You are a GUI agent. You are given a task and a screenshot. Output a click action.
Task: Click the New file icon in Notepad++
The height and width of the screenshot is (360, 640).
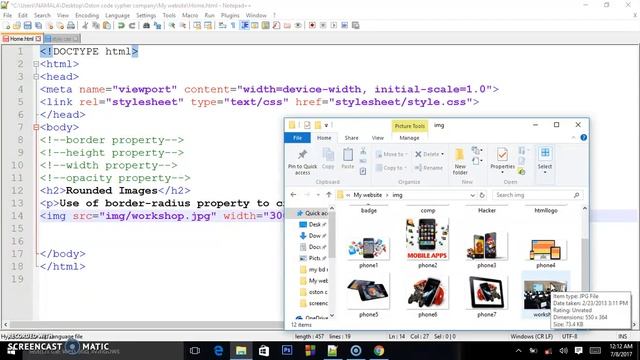7,25
